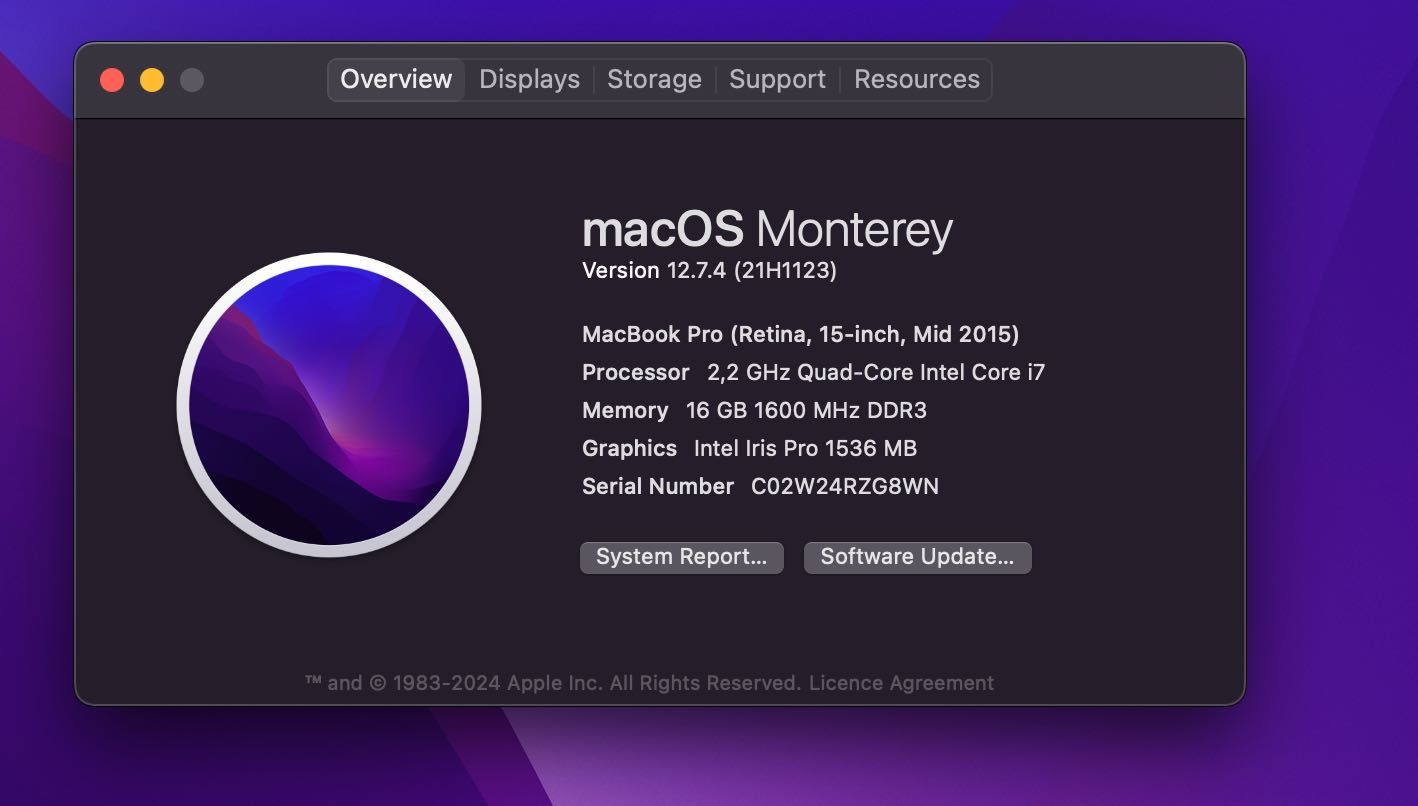The image size is (1418, 806).
Task: Click the 16 GB 1600 MHz DDR3 value
Action: pyautogui.click(x=806, y=410)
